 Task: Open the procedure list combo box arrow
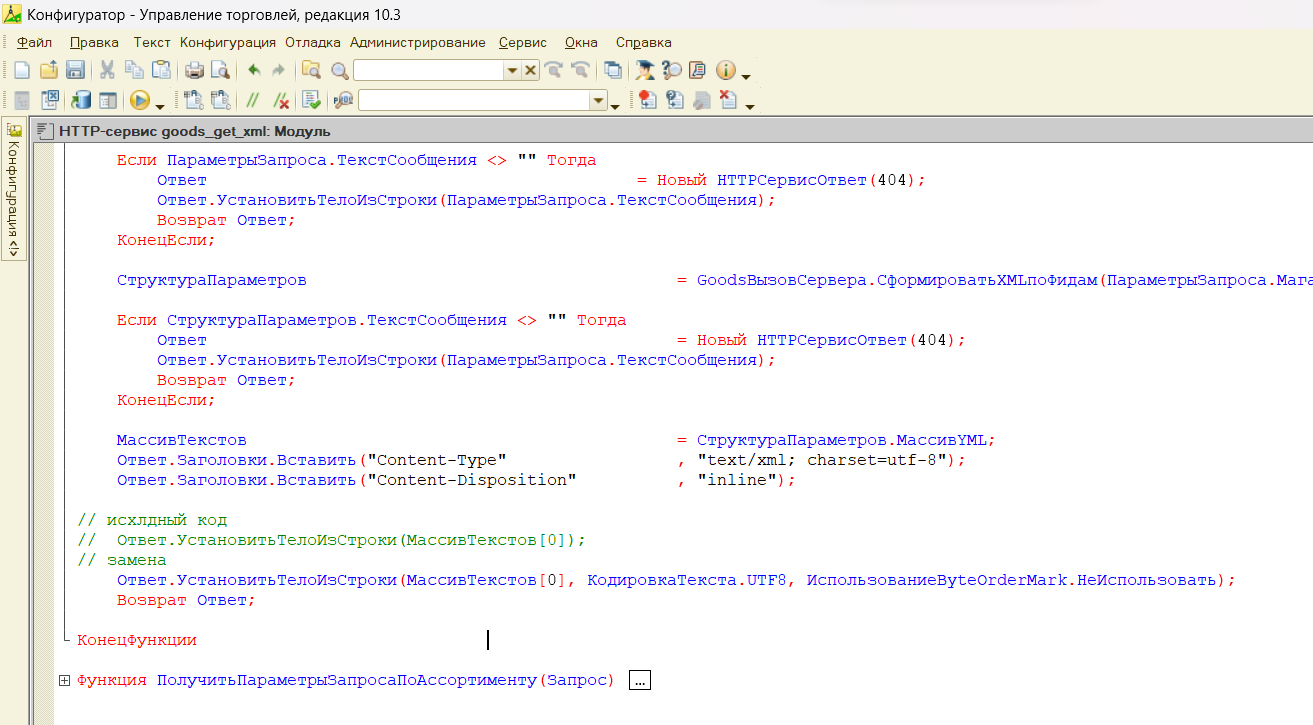(598, 101)
